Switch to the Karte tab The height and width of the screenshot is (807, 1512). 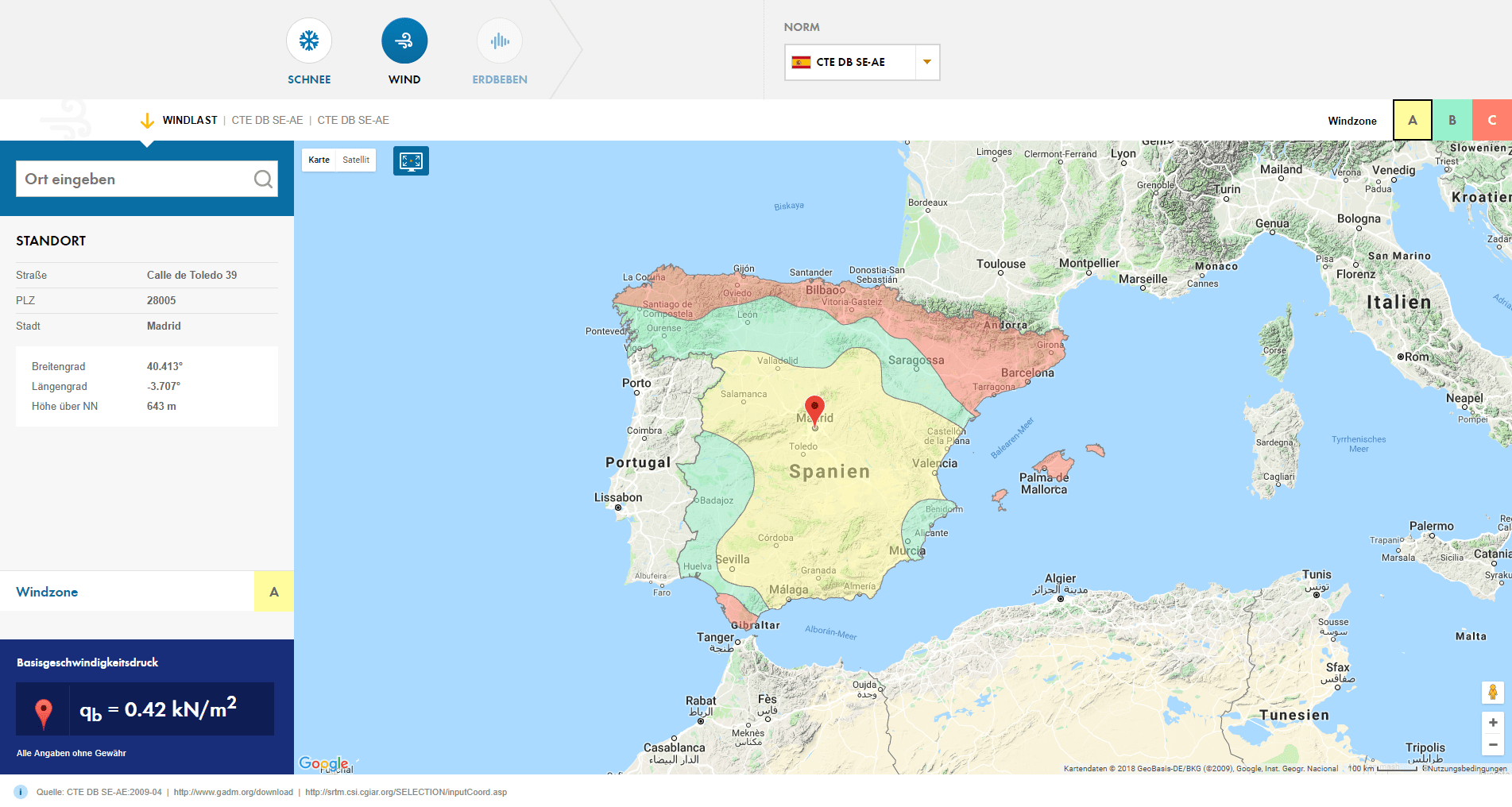(x=318, y=160)
